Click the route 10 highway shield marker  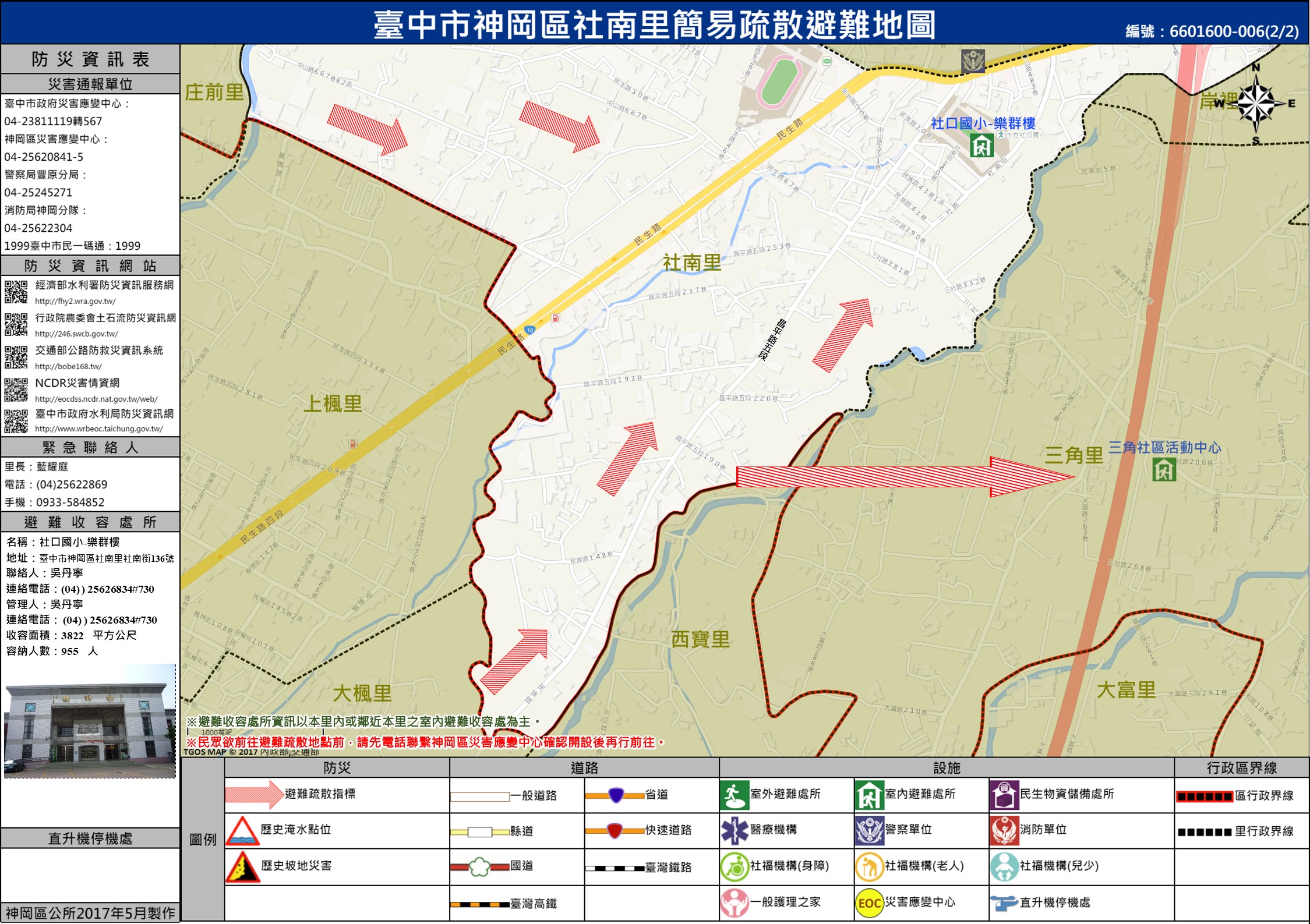[529, 330]
